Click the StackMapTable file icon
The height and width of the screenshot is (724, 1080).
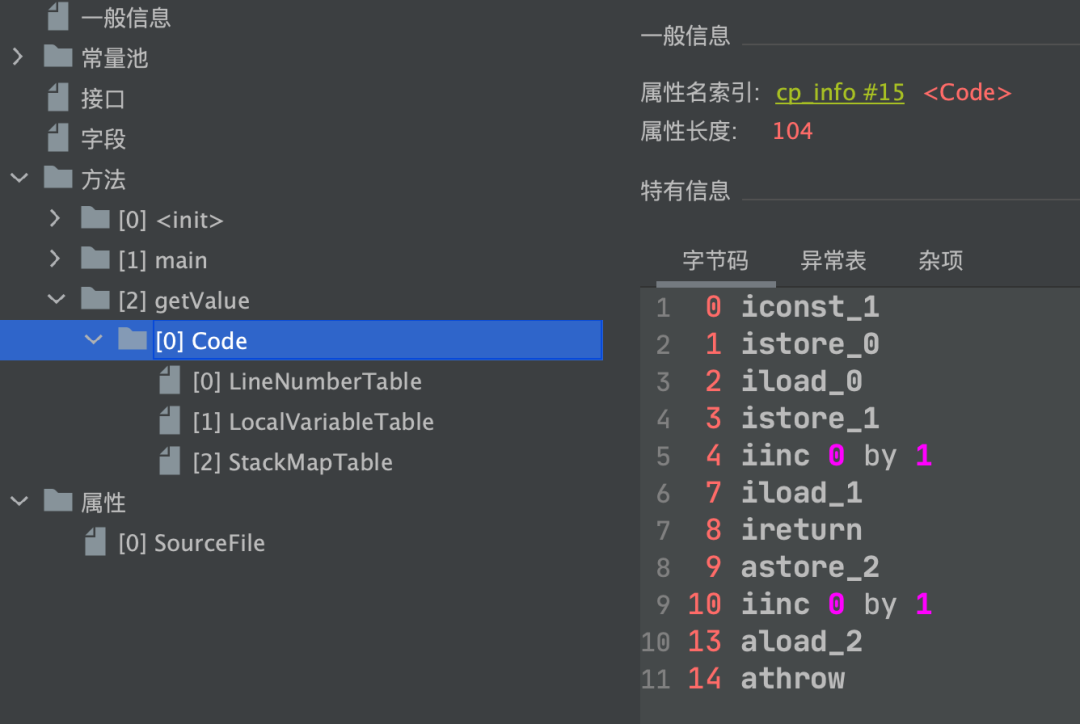[170, 462]
